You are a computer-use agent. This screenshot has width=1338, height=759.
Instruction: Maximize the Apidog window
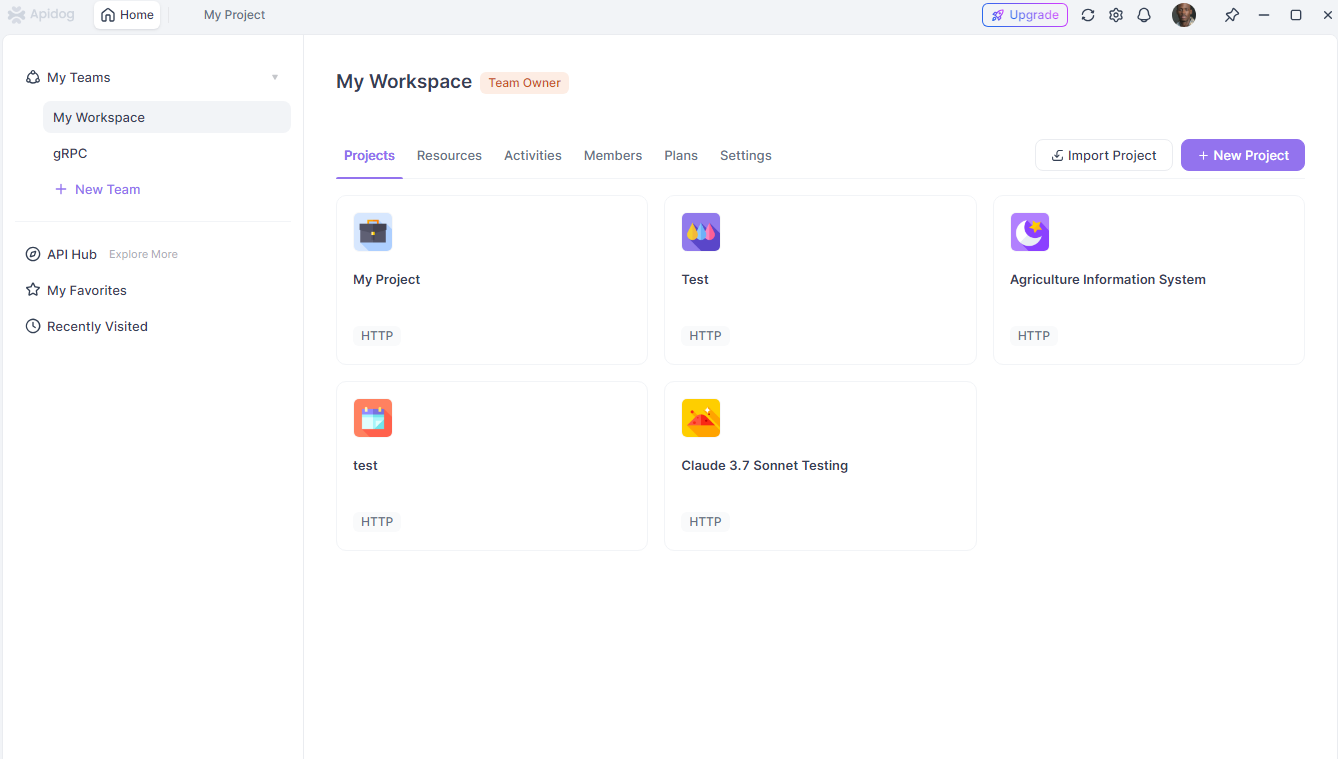(1296, 15)
